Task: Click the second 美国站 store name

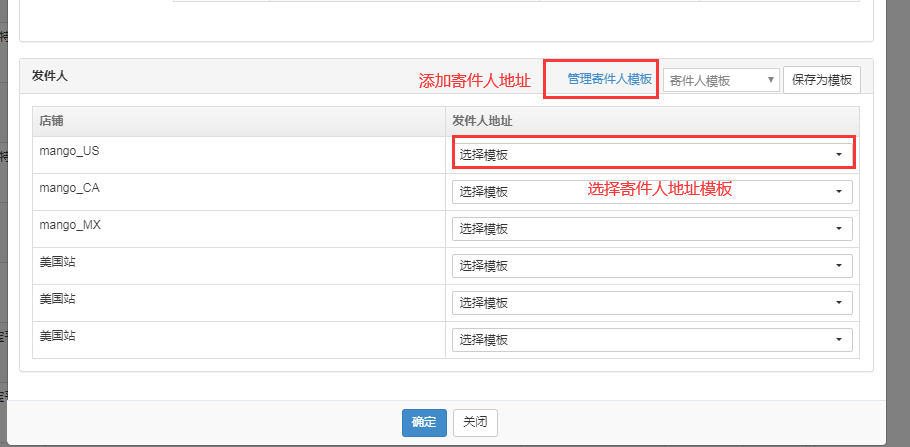Action: [x=57, y=299]
